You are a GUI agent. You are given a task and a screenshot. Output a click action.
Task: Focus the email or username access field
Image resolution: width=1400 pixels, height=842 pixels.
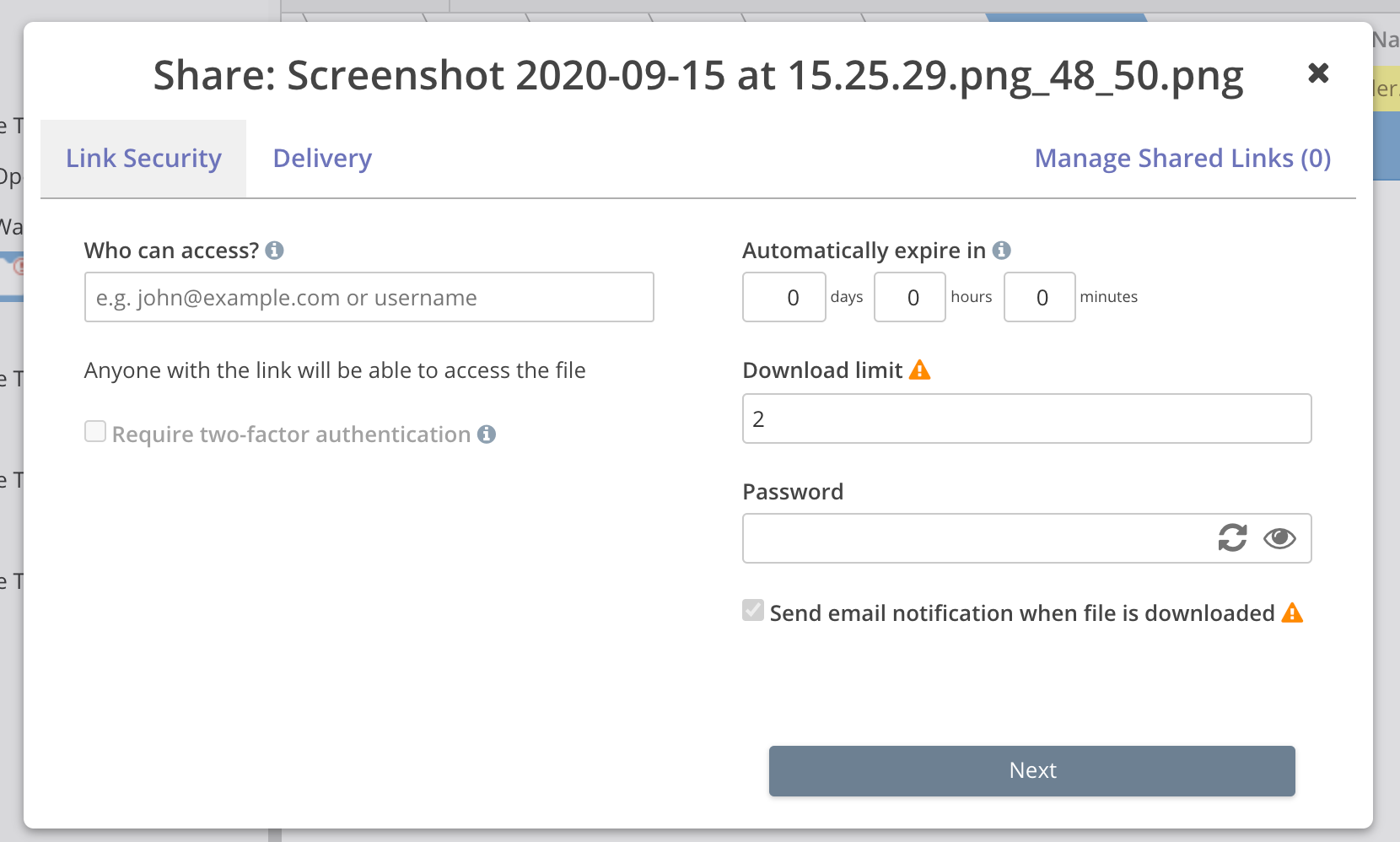click(x=369, y=297)
